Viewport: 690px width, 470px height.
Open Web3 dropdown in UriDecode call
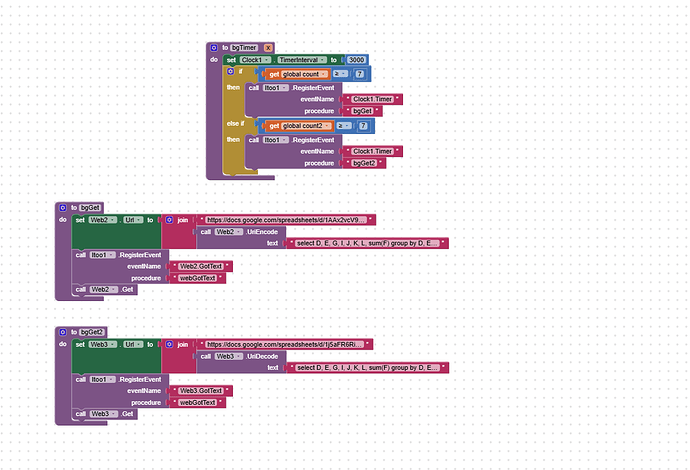228,356
